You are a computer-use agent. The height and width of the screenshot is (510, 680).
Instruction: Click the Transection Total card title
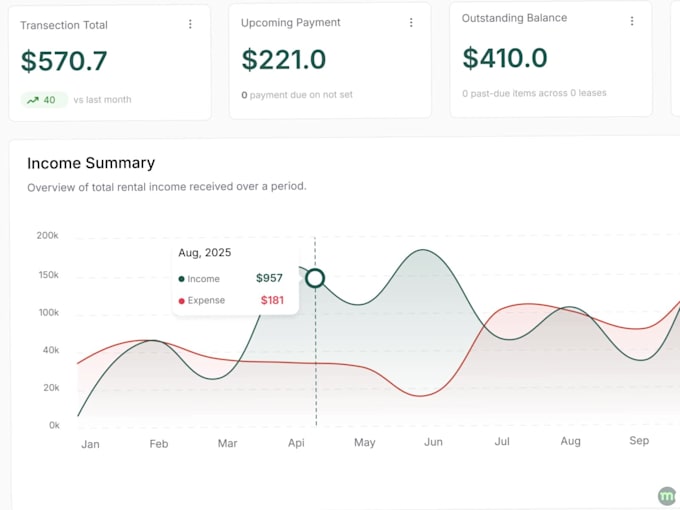point(64,25)
